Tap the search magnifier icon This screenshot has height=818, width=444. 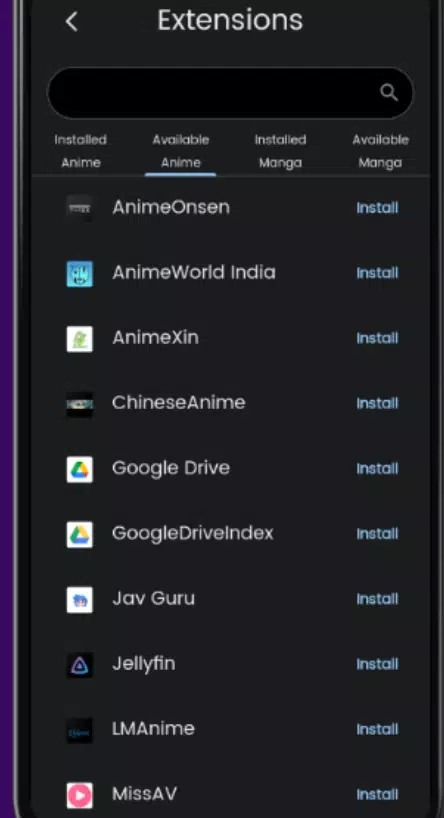tap(389, 93)
